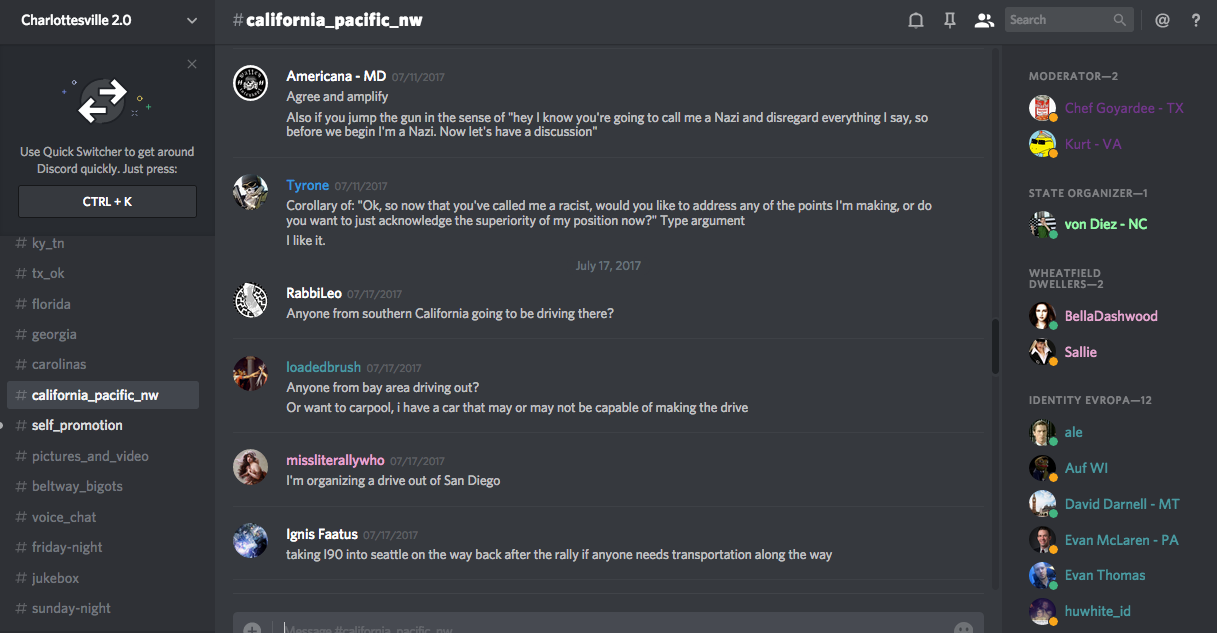Open von Diez - NC member entry
Image resolution: width=1217 pixels, height=633 pixels.
click(x=1105, y=224)
